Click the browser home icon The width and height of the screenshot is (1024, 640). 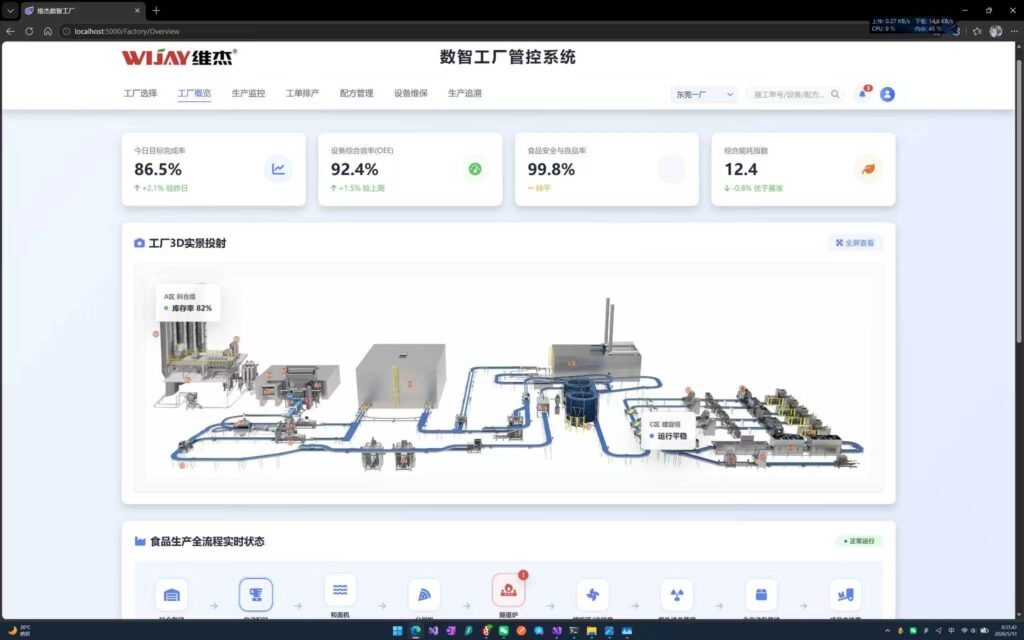point(48,31)
